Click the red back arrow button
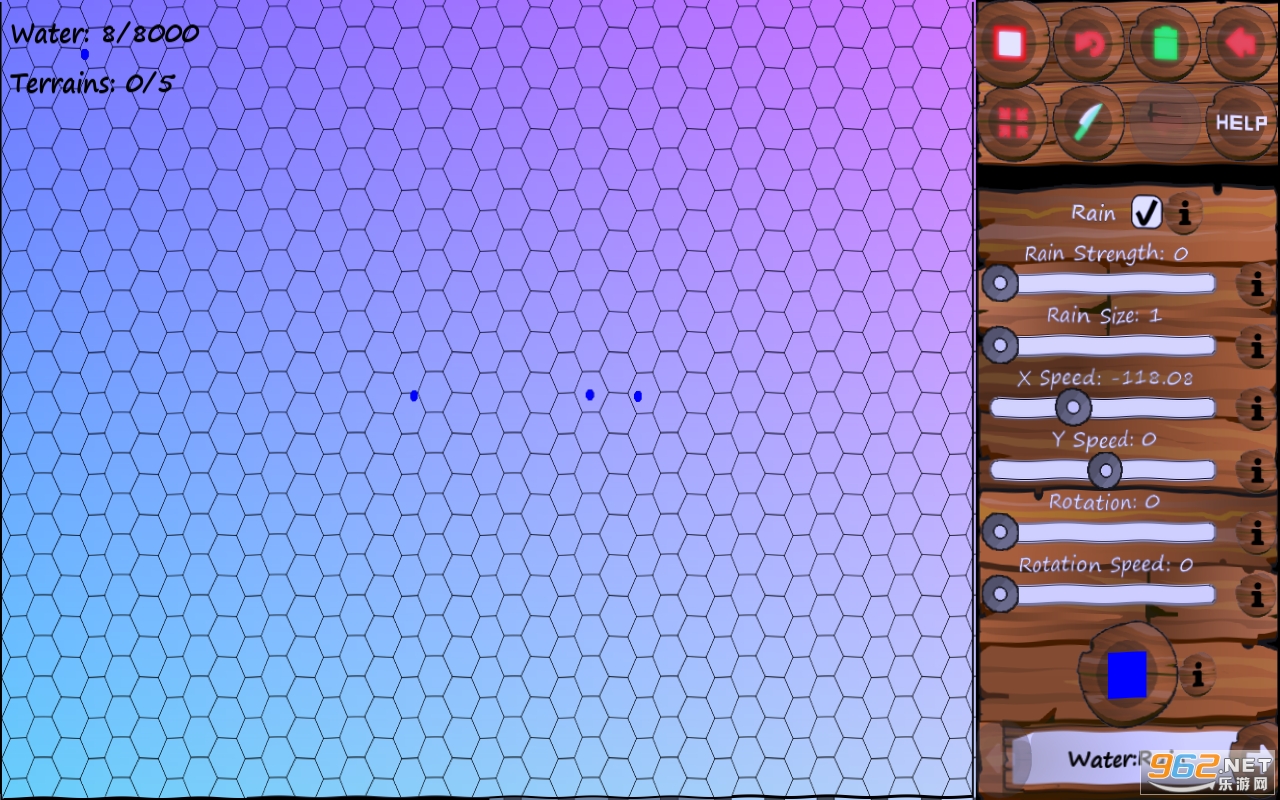The image size is (1280, 800). pos(1241,43)
